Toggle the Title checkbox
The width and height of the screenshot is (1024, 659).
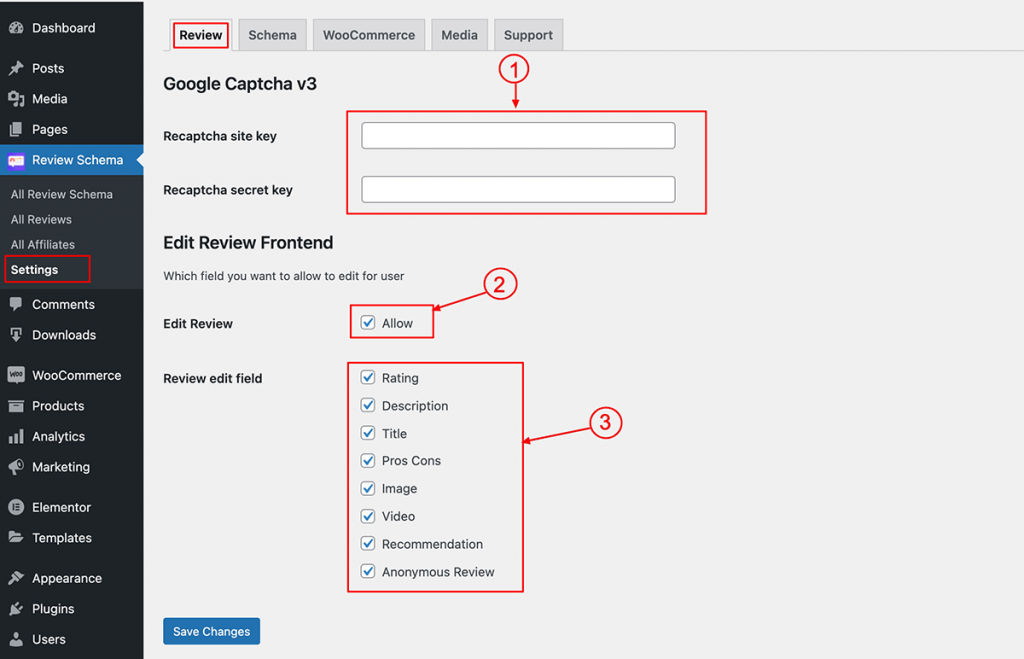(368, 433)
